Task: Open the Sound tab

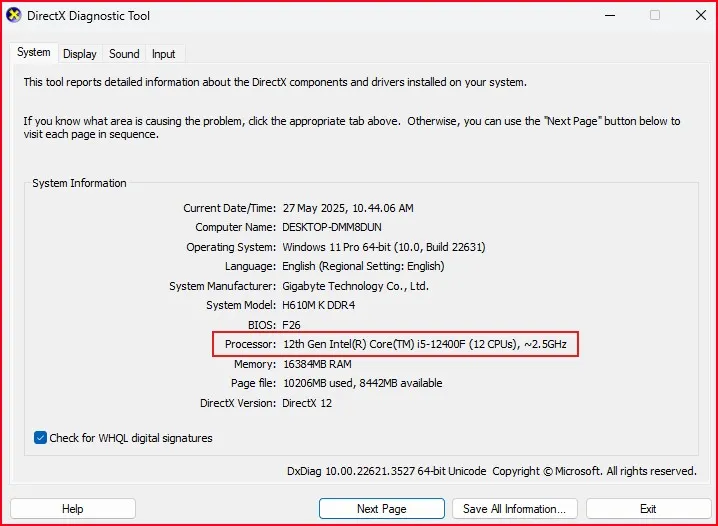Action: (x=124, y=54)
